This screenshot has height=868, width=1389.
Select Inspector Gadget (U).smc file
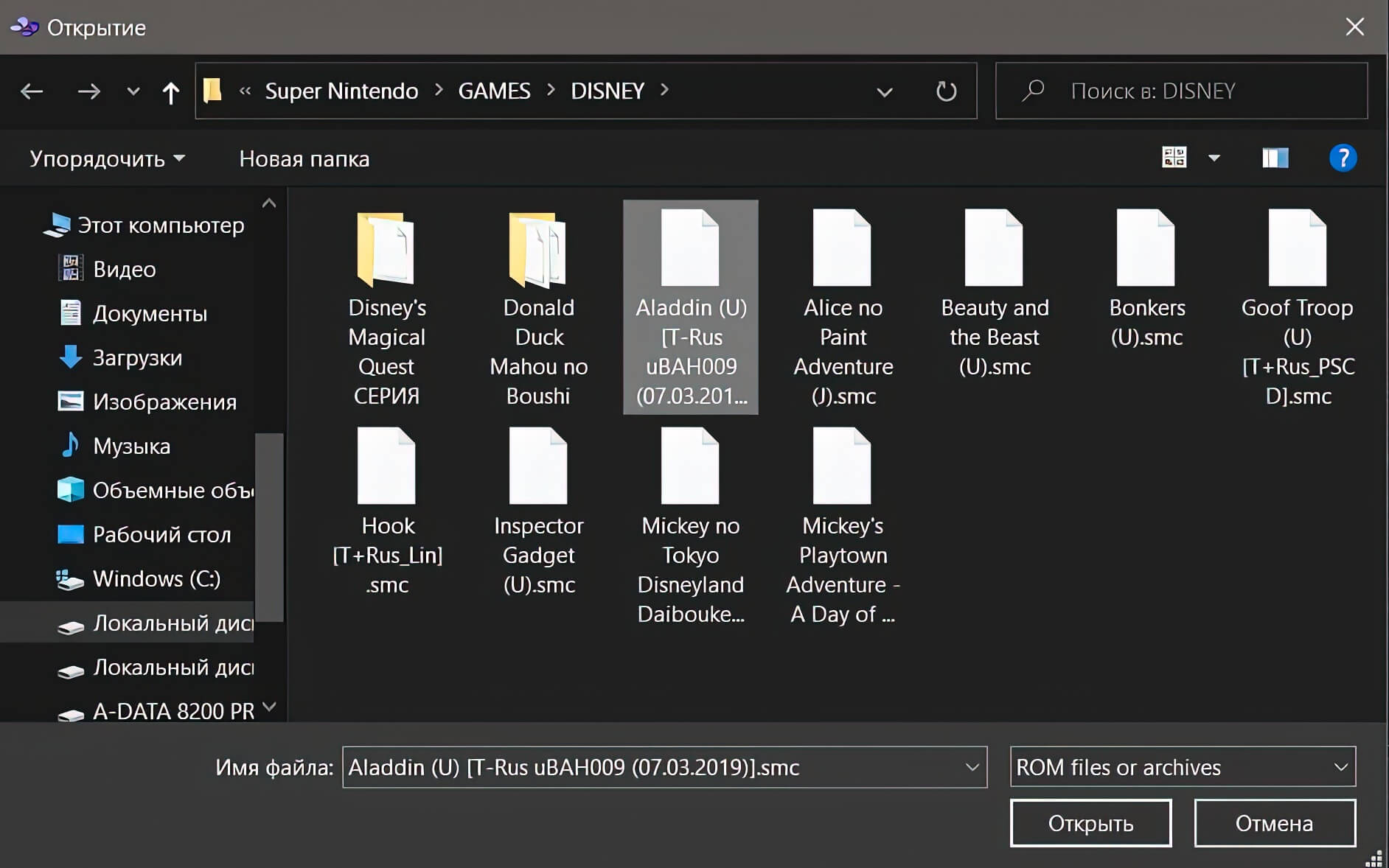pyautogui.click(x=539, y=511)
